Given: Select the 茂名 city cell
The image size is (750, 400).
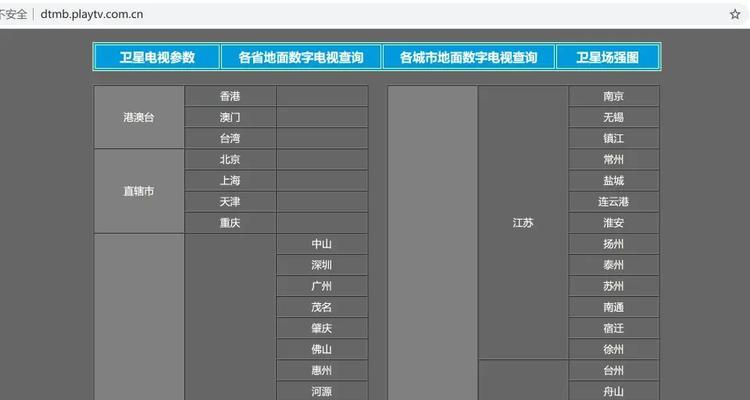Looking at the screenshot, I should (322, 307).
